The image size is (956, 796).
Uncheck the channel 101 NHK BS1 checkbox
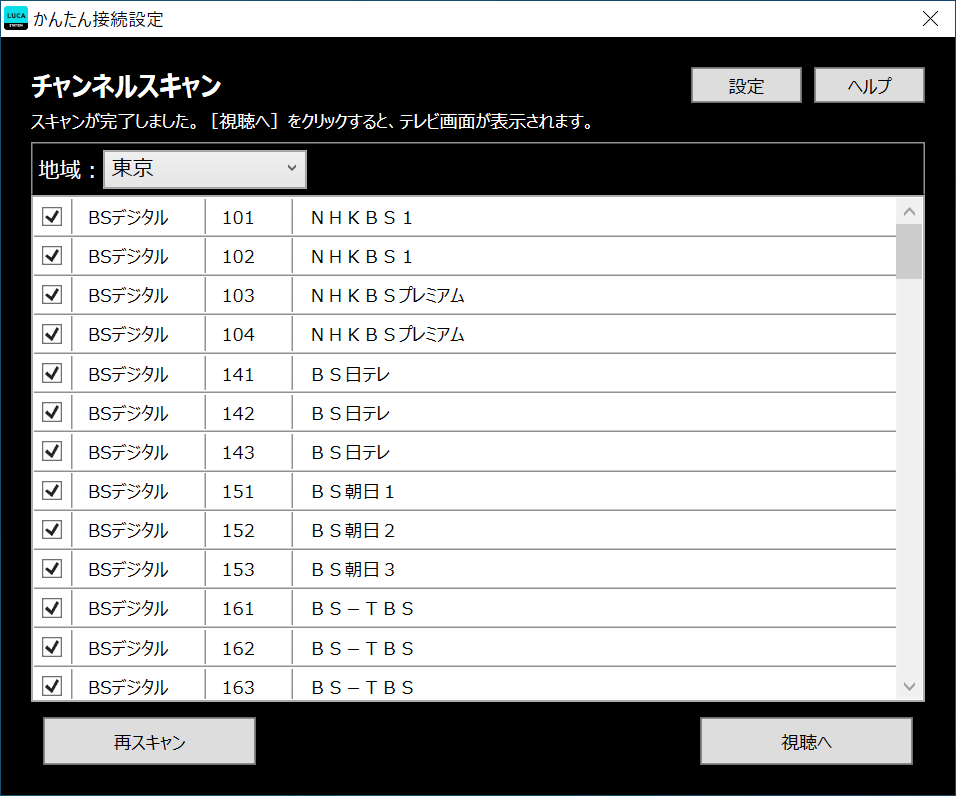(52, 217)
